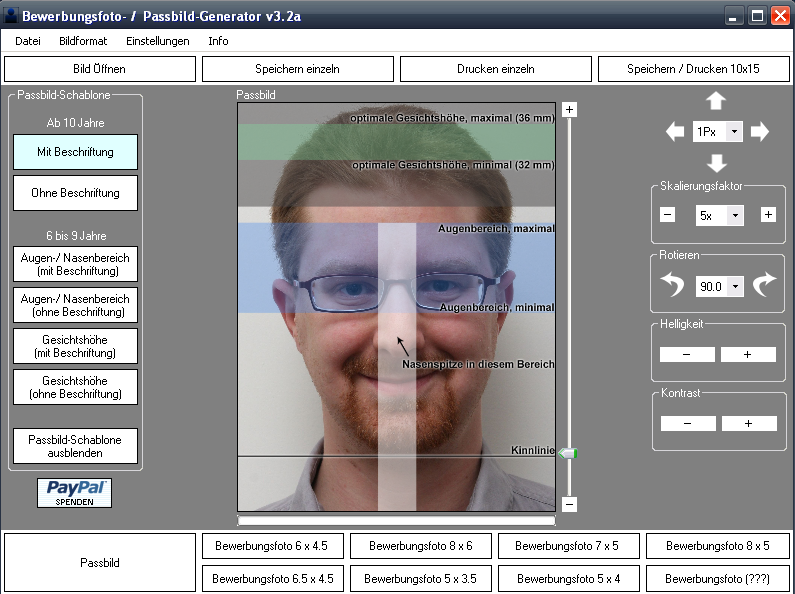This screenshot has height=594, width=795.
Task: Click the PayPal Spenden donate icon
Action: [x=74, y=492]
